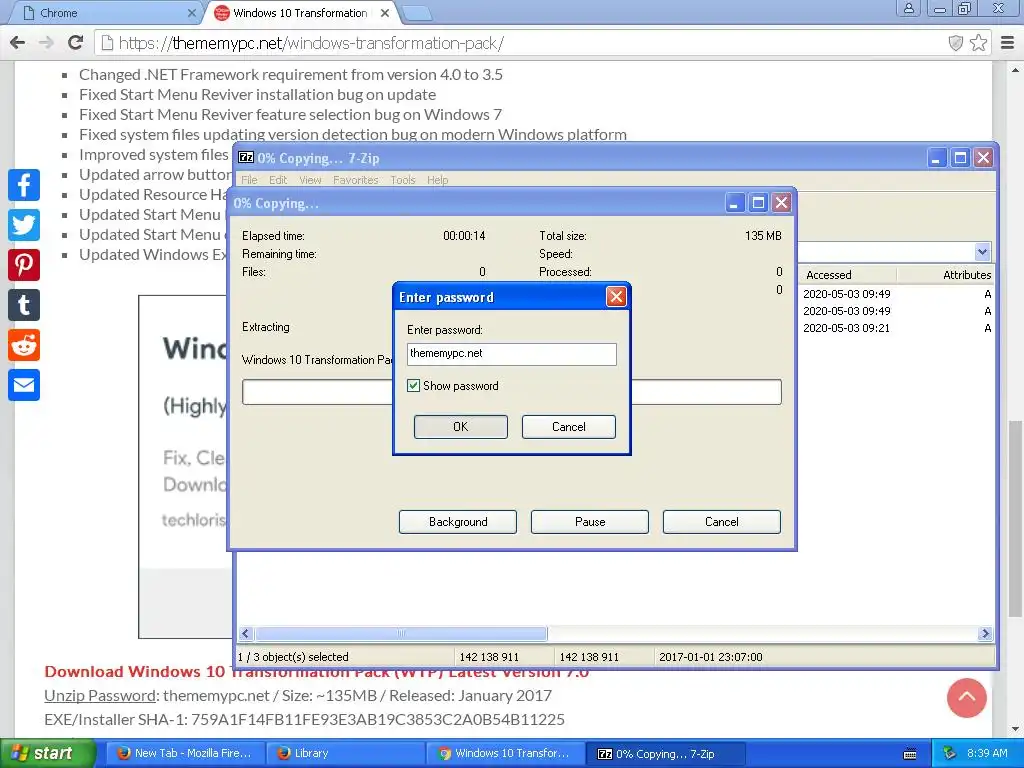
Task: Open 7-Zip Tools menu
Action: click(x=403, y=180)
